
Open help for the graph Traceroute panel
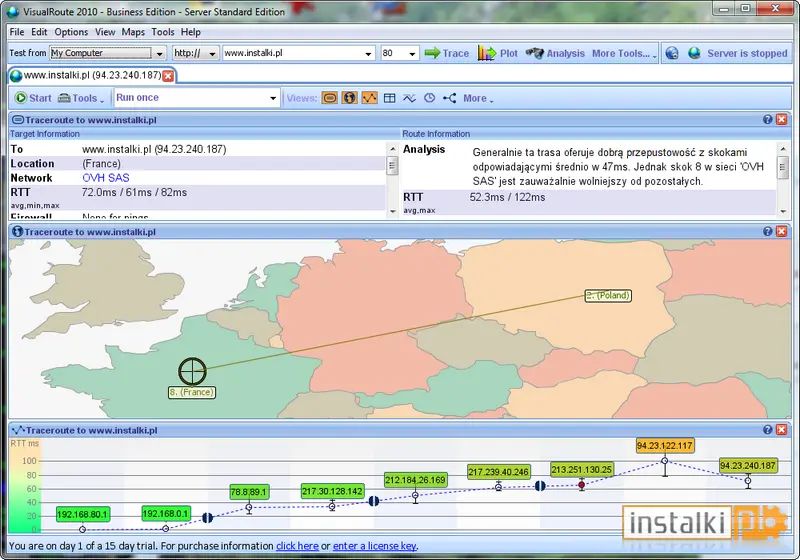[767, 429]
